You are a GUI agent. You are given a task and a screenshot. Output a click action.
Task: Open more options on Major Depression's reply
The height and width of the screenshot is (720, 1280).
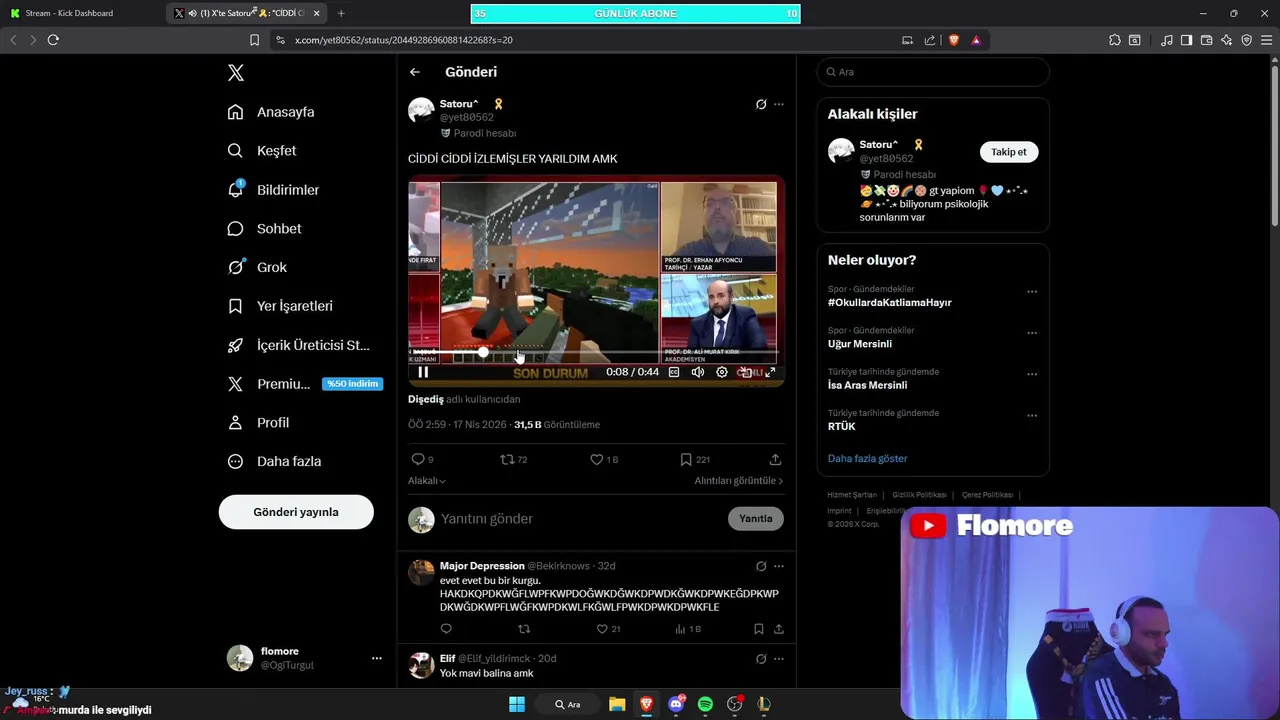[x=779, y=566]
